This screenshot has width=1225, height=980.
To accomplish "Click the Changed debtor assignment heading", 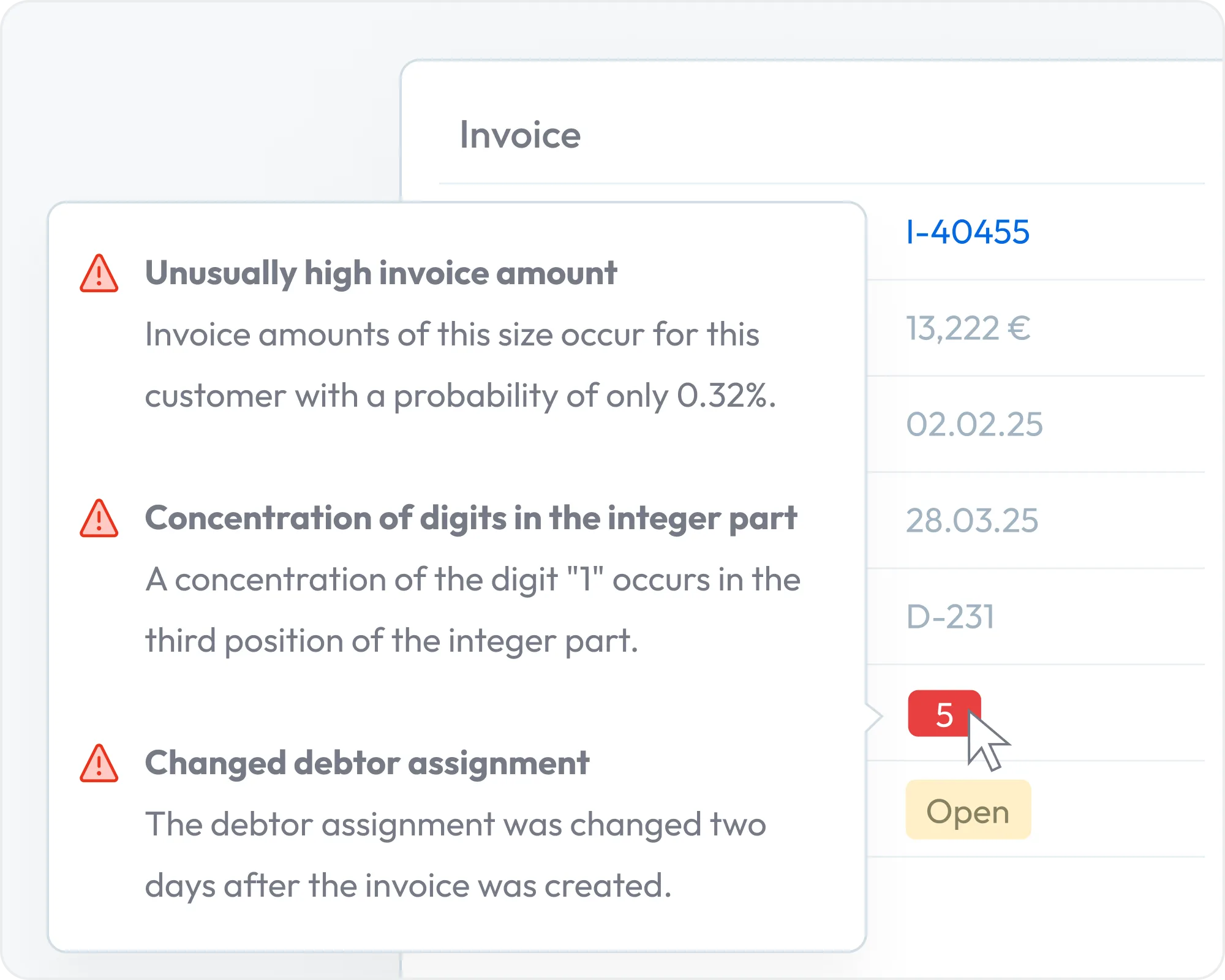I will coord(367,763).
